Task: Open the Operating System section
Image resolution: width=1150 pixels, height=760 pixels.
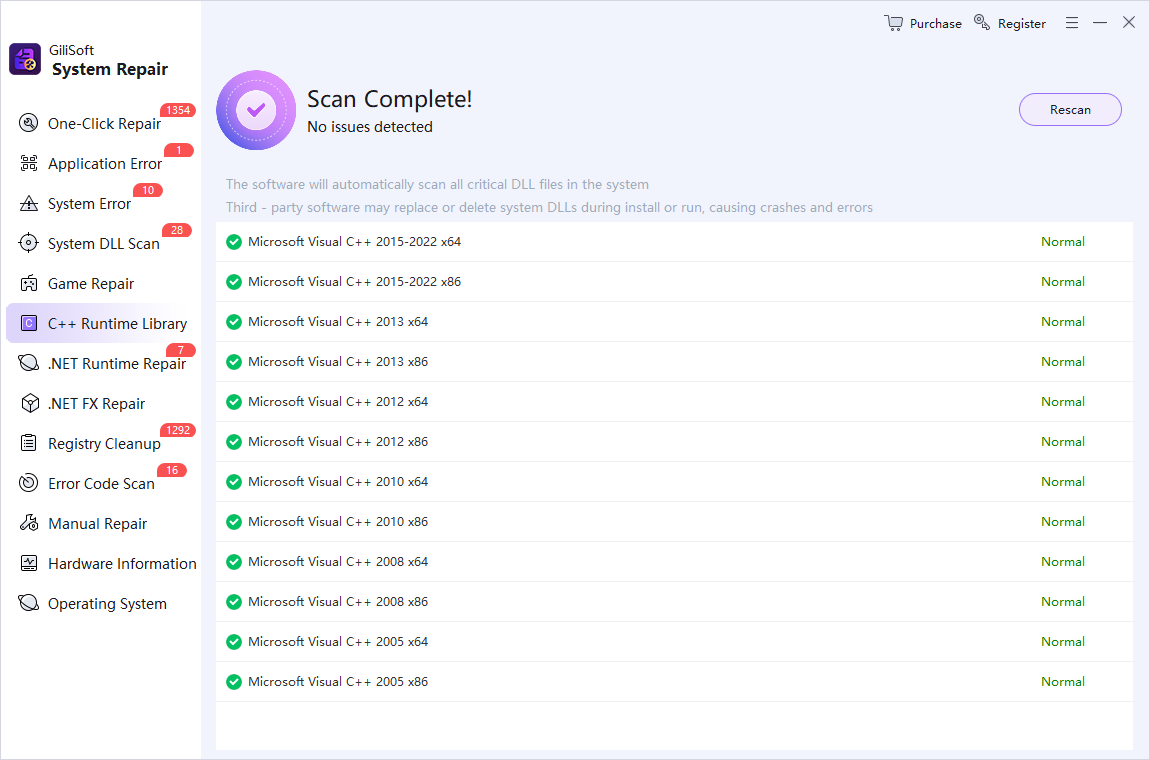Action: pyautogui.click(x=101, y=603)
